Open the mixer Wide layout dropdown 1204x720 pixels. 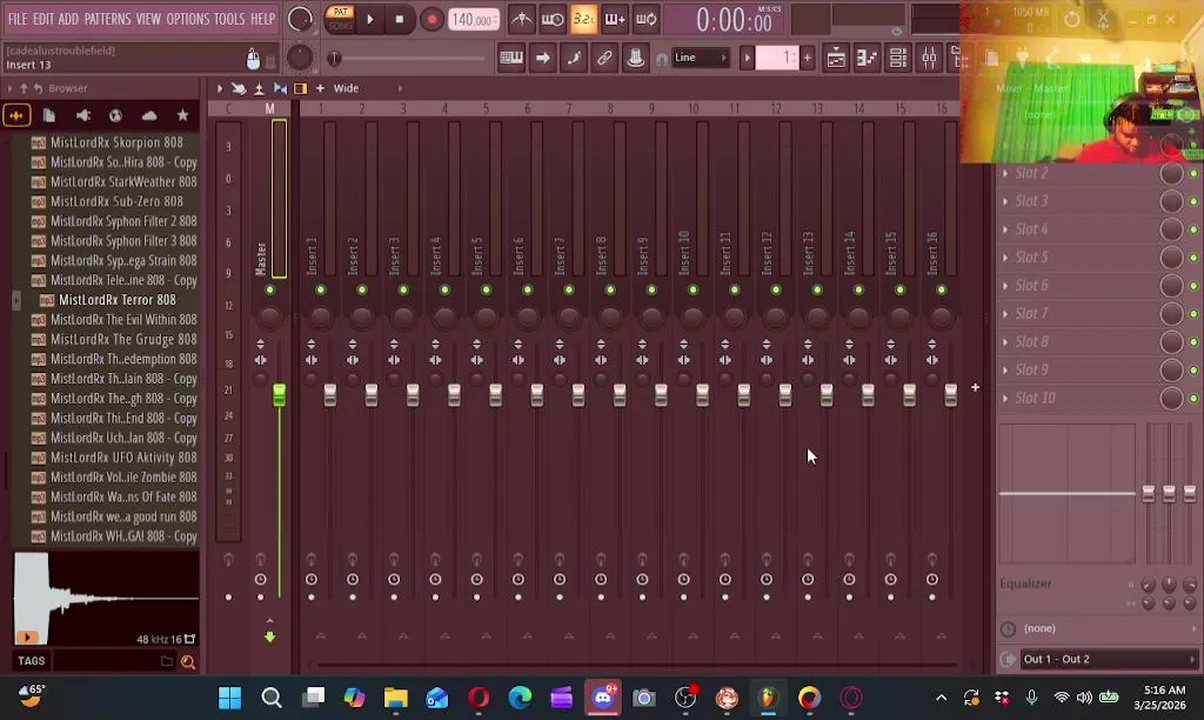346,88
